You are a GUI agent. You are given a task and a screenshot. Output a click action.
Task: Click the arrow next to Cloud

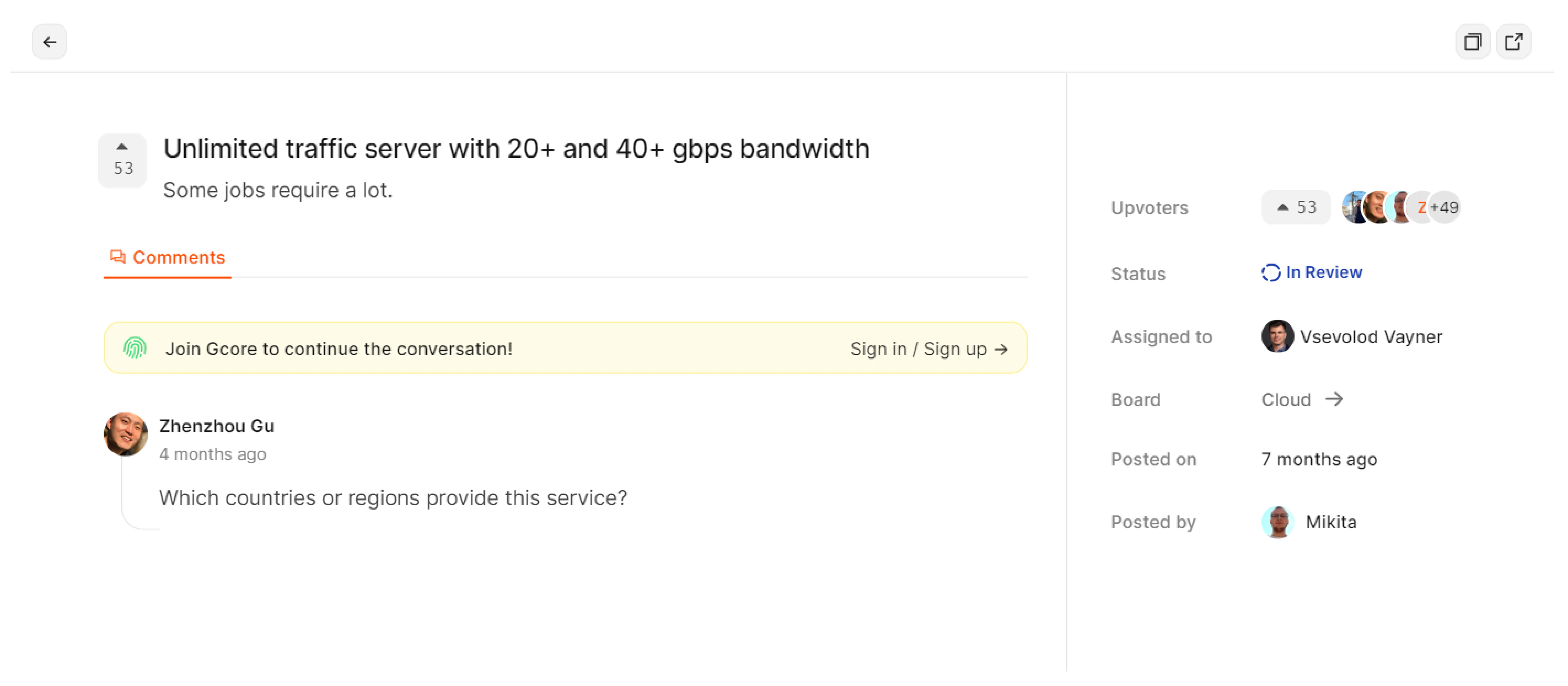pos(1333,399)
